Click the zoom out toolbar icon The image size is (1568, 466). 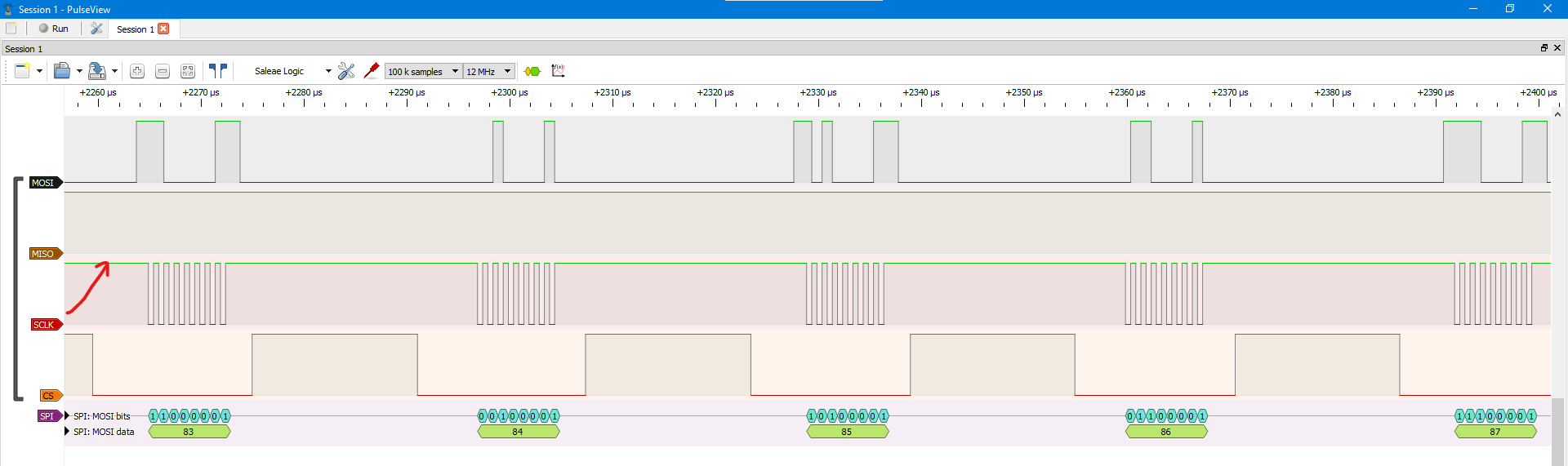coord(163,72)
